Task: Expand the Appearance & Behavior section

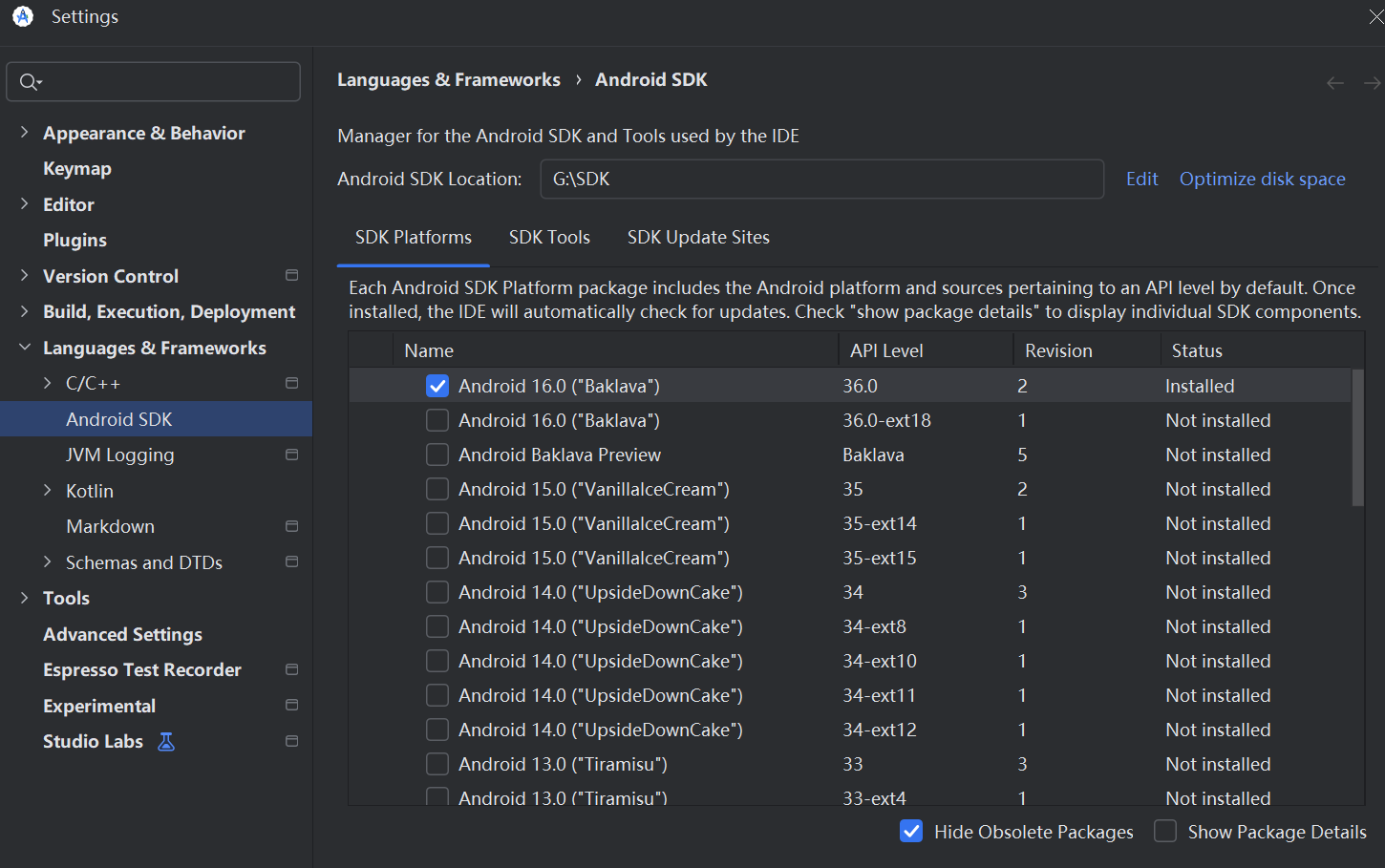Action: tap(23, 133)
